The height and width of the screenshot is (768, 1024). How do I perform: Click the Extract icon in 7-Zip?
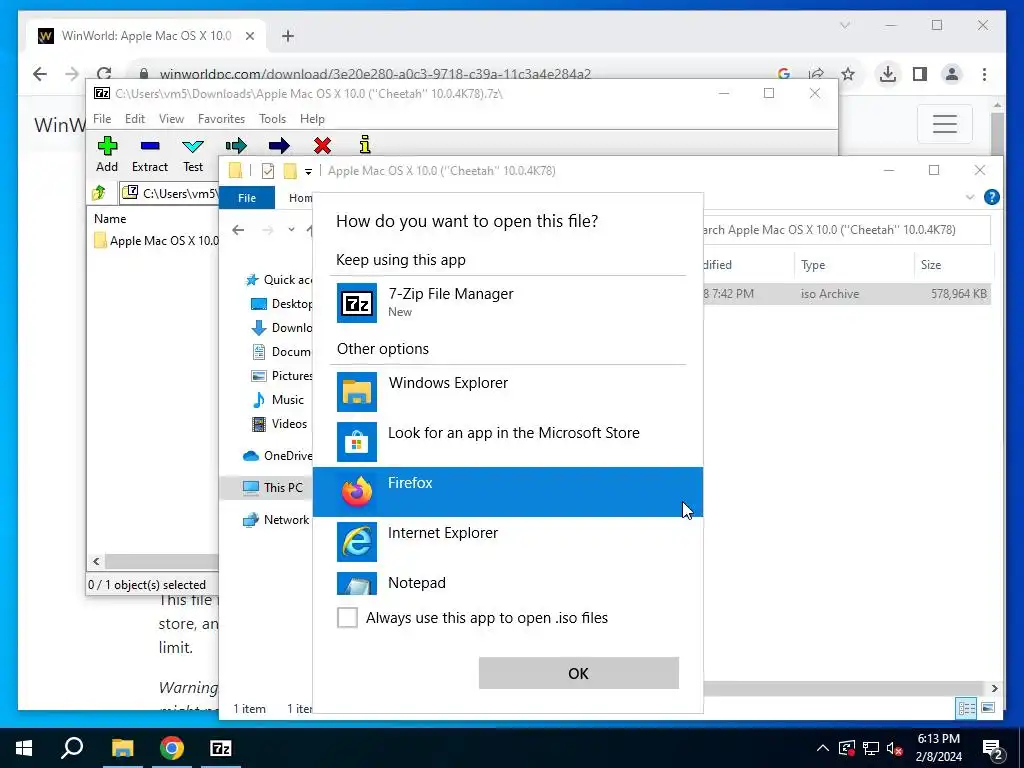150,146
